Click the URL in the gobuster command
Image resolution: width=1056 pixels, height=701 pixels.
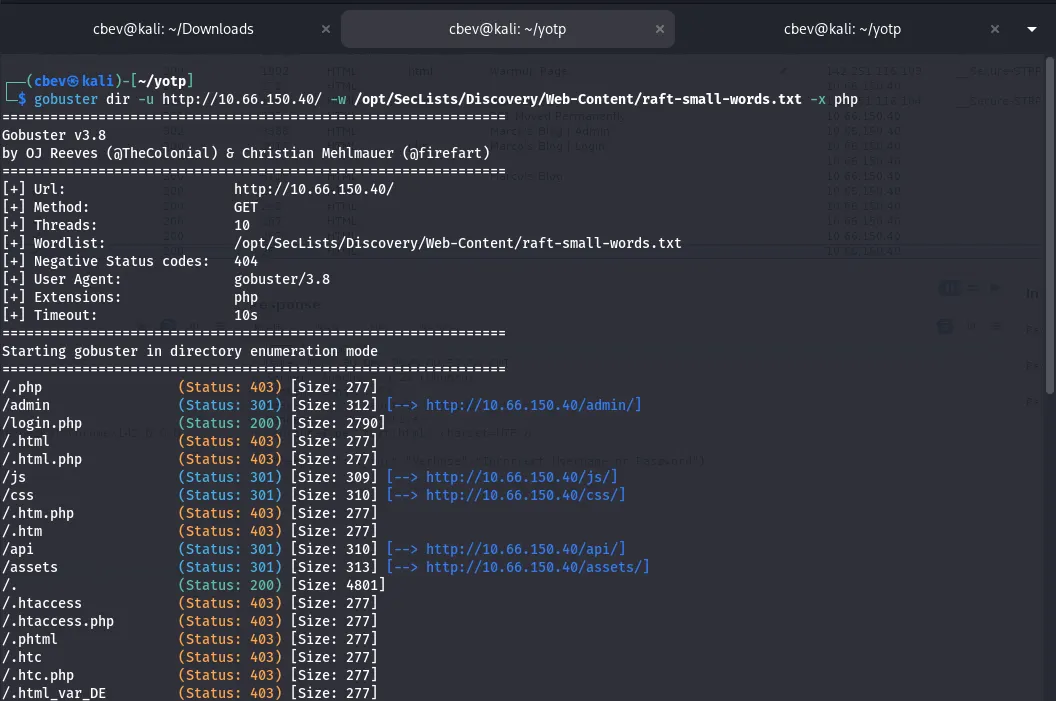point(241,99)
